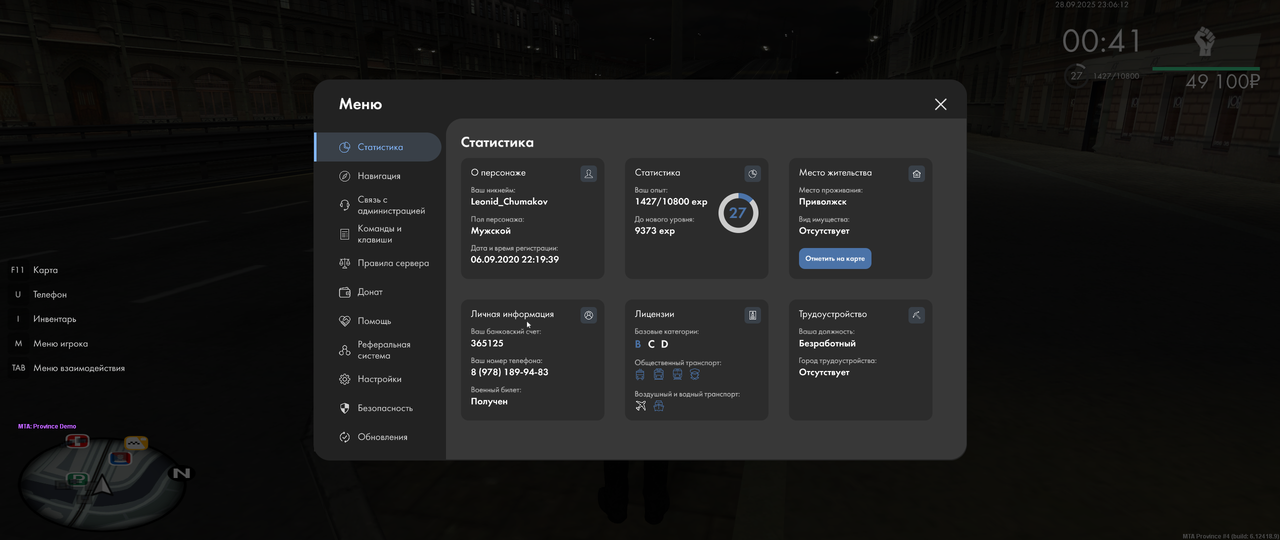Click the Отметить на карте button
Screen dimensions: 1280x540
[x=835, y=259]
